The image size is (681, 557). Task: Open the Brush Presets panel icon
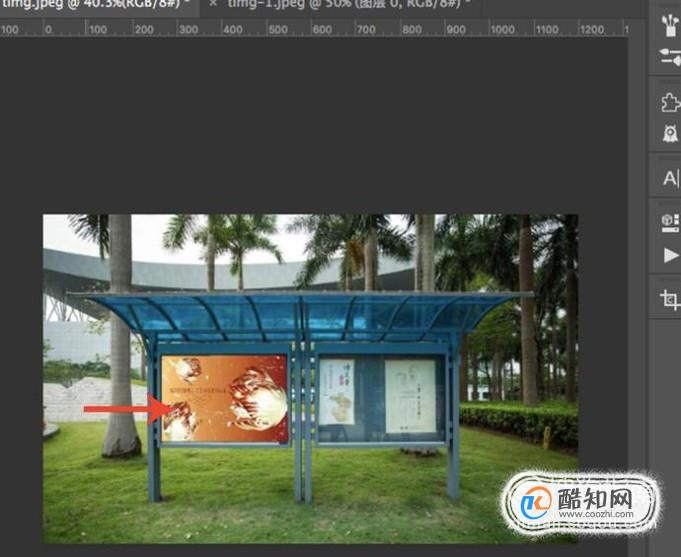click(670, 26)
